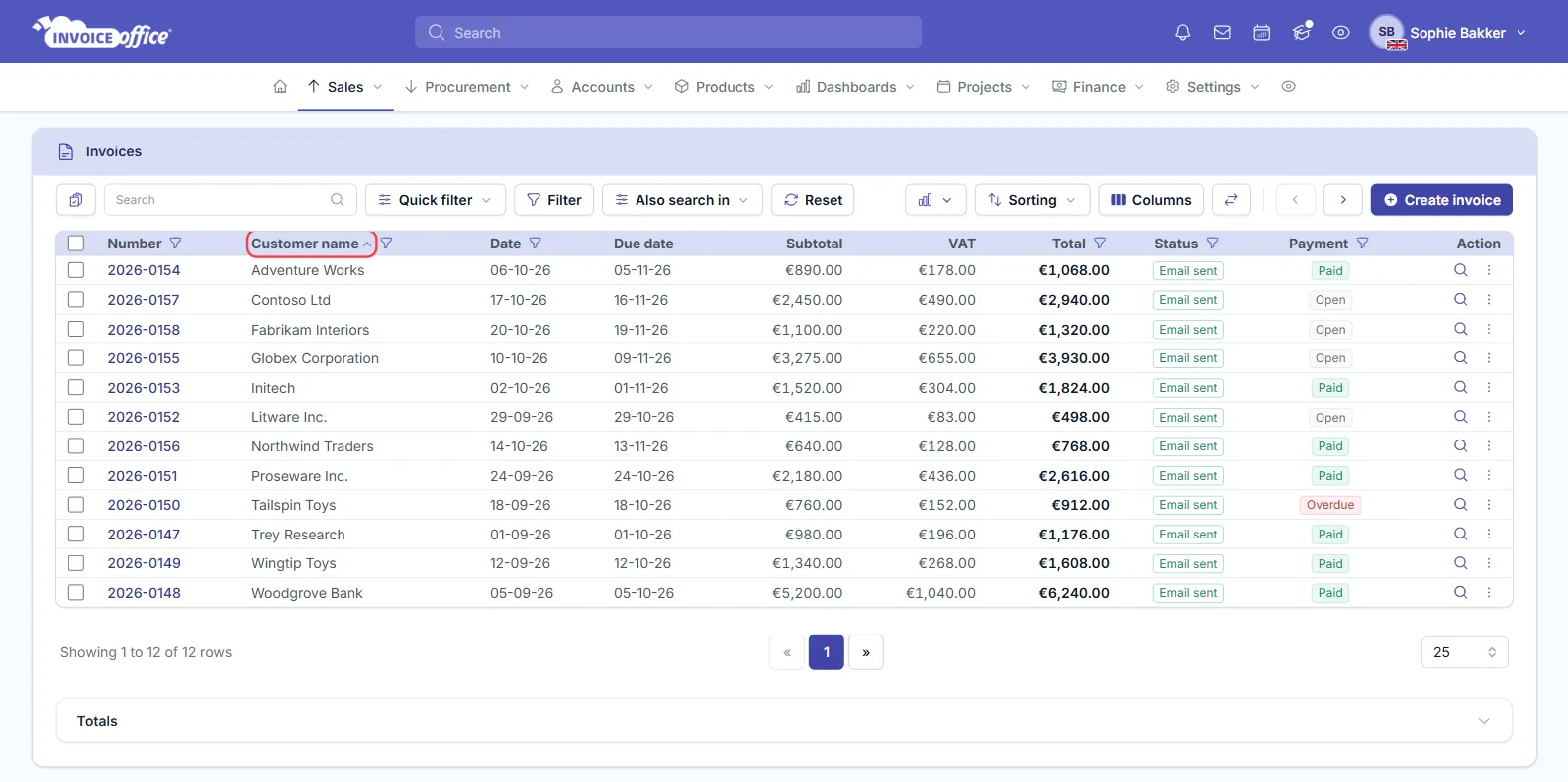Click the global Search field in header
The height and width of the screenshot is (782, 1568).
click(668, 32)
